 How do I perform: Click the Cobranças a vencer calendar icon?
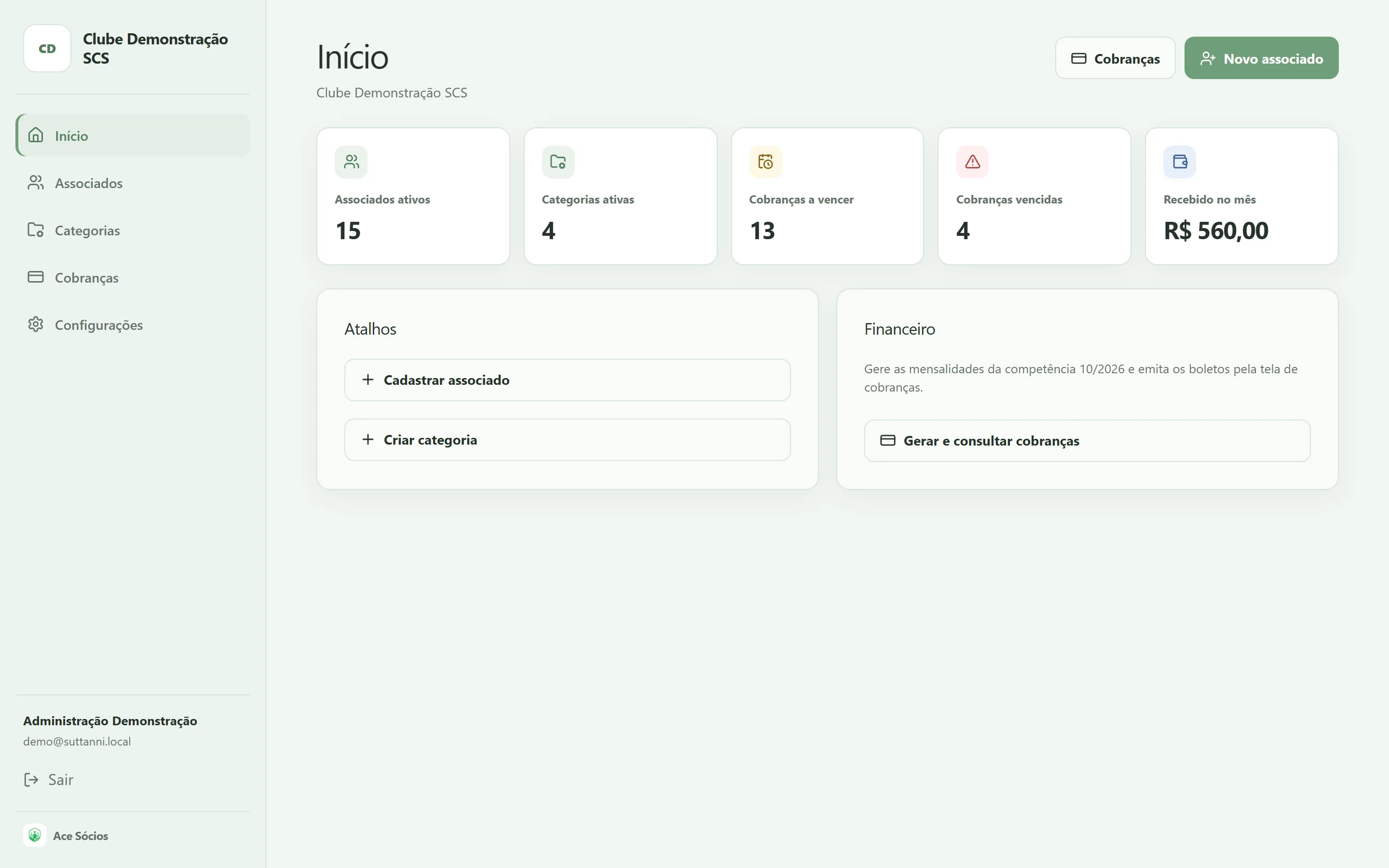(x=766, y=162)
